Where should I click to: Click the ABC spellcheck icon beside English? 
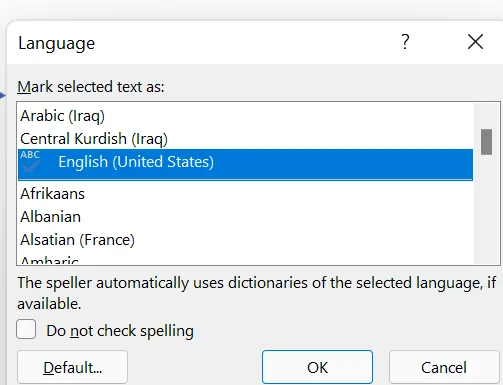(x=30, y=161)
